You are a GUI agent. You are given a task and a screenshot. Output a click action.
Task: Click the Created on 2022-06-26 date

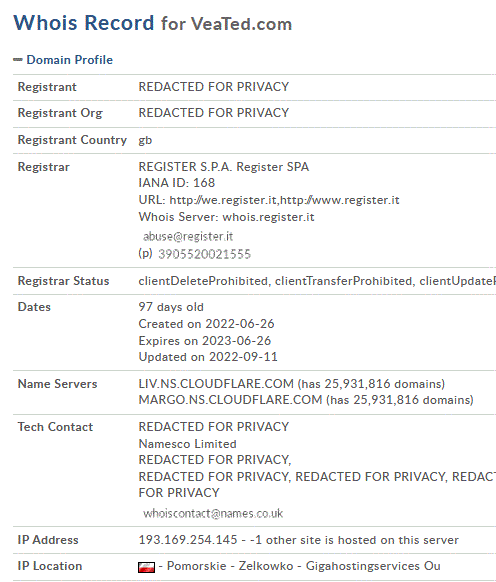pos(206,324)
